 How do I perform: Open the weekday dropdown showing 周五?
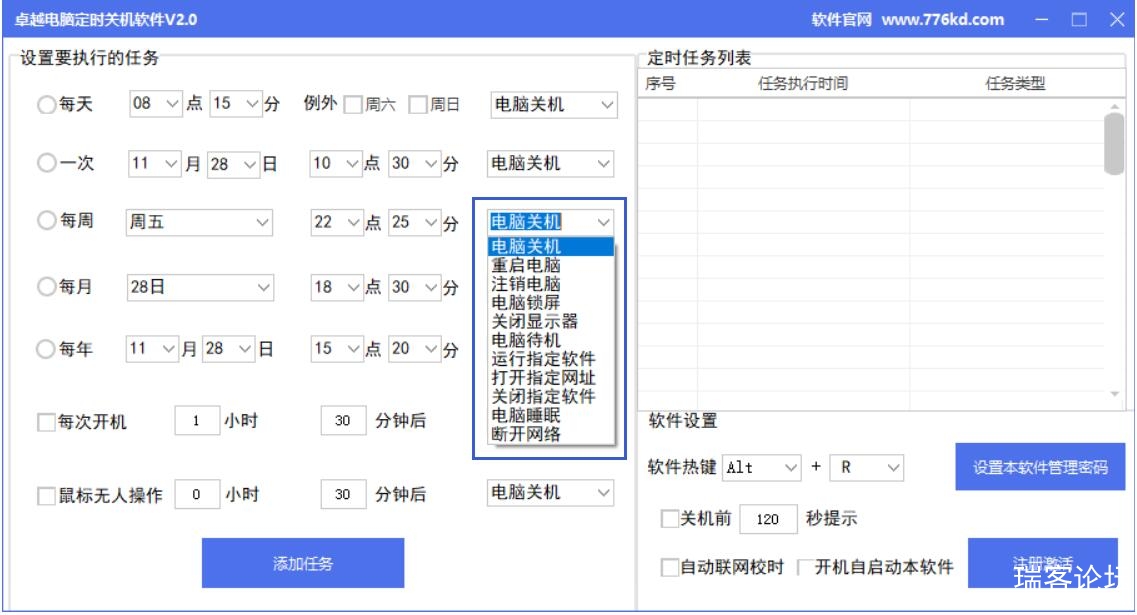[199, 222]
